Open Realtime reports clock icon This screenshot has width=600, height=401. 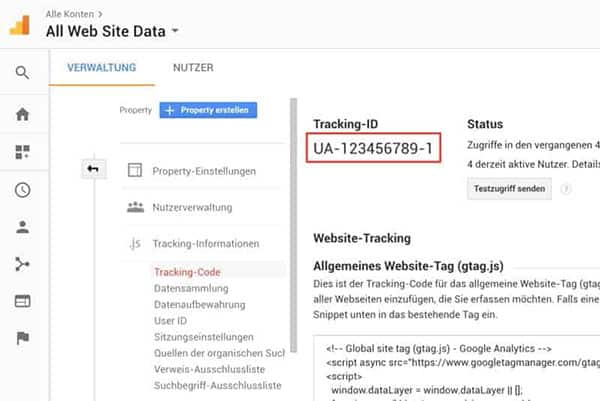coord(22,189)
